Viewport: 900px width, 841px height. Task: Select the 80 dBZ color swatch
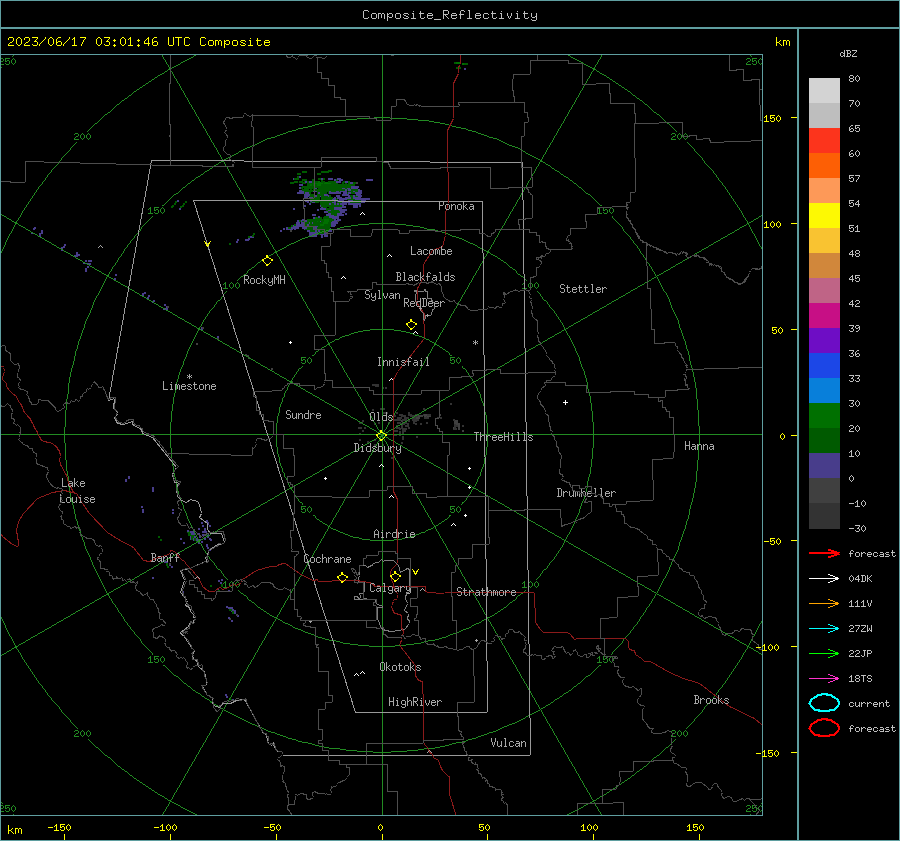point(824,90)
